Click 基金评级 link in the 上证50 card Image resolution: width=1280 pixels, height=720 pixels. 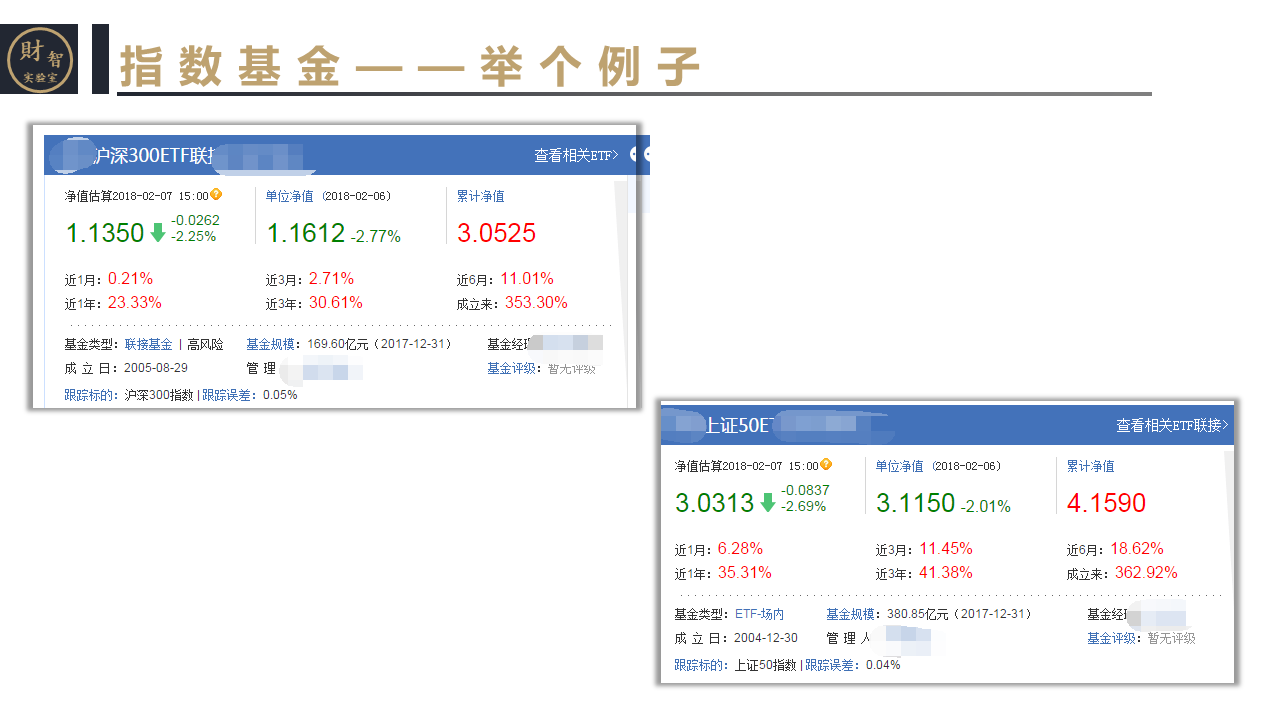pos(1111,638)
